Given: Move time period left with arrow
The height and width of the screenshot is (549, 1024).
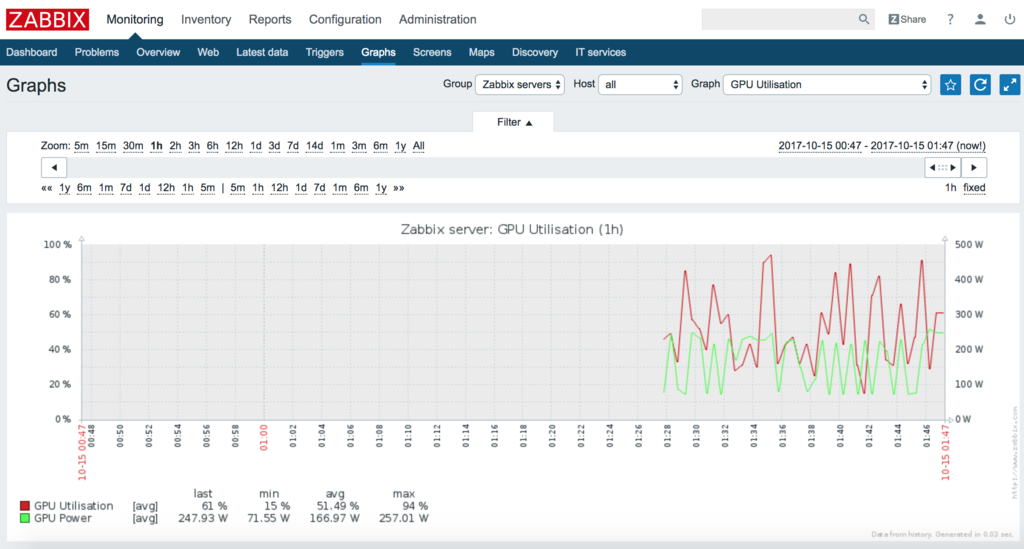Looking at the screenshot, I should click(54, 168).
